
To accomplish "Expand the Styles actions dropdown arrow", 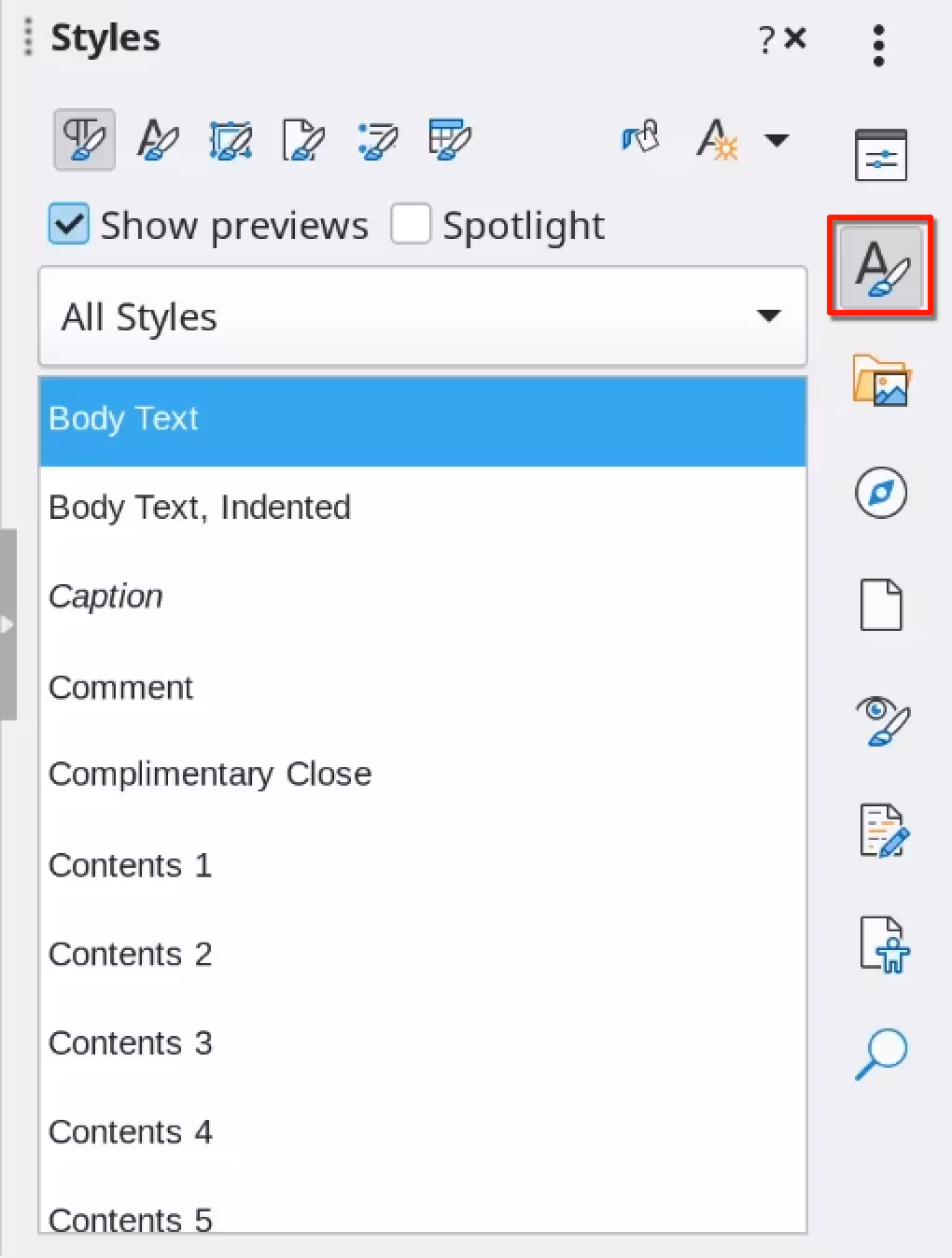I will (776, 140).
